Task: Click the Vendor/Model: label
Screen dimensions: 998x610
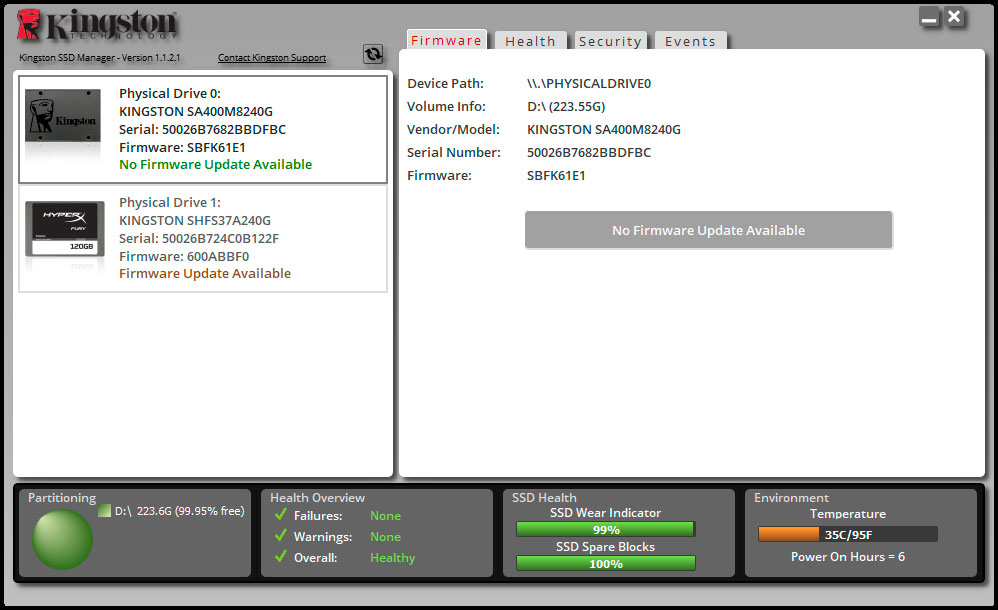Action: (453, 129)
